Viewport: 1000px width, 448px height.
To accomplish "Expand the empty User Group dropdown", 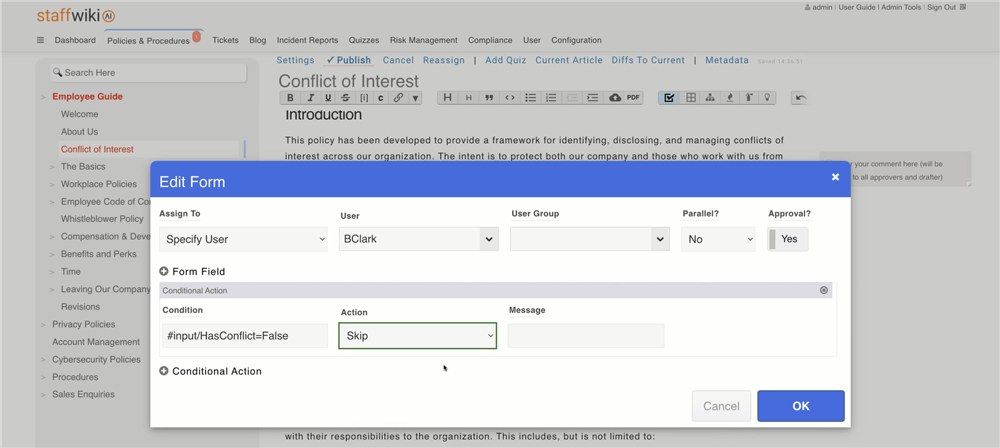I will pyautogui.click(x=589, y=239).
